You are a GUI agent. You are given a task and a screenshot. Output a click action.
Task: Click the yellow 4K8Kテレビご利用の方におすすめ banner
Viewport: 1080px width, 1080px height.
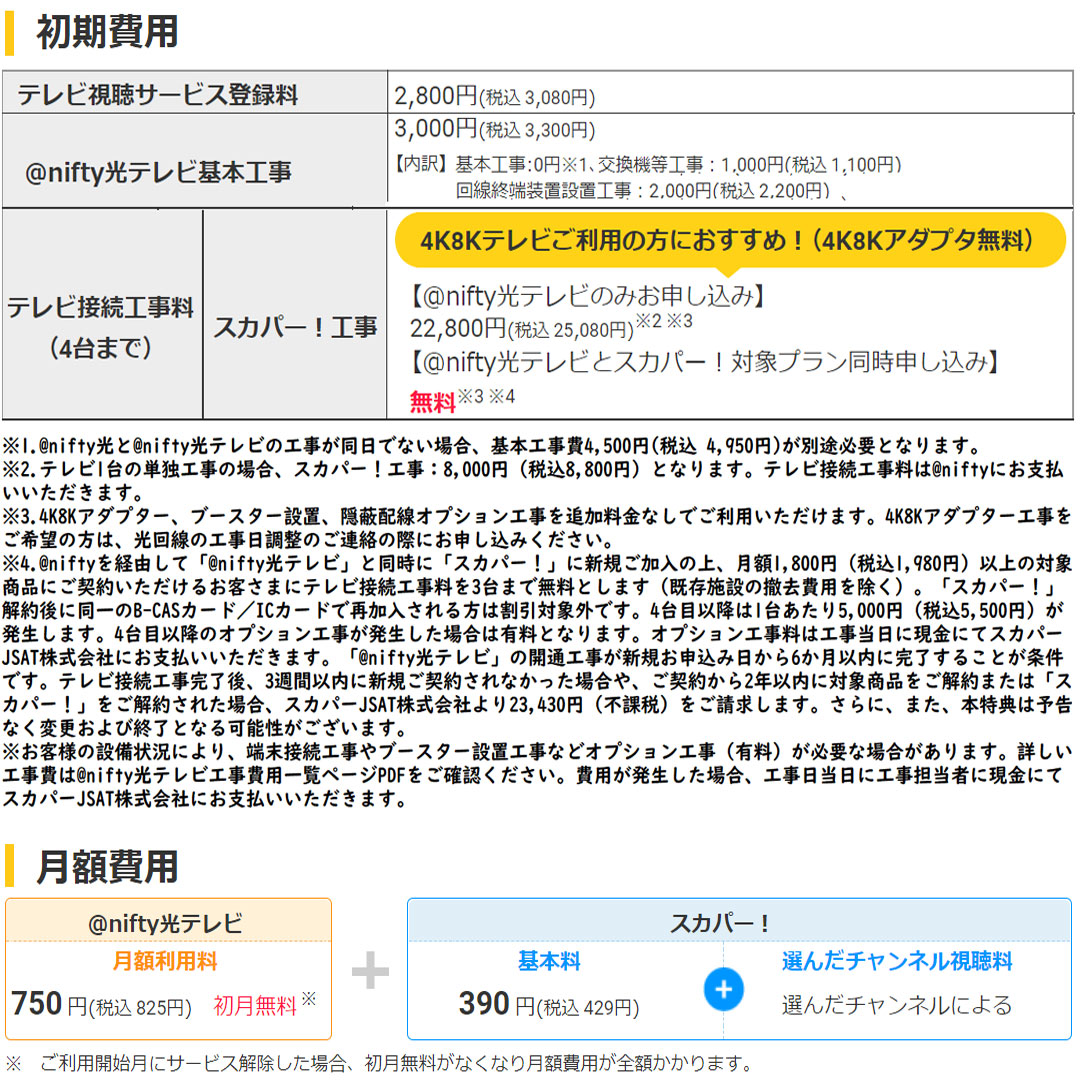point(730,240)
